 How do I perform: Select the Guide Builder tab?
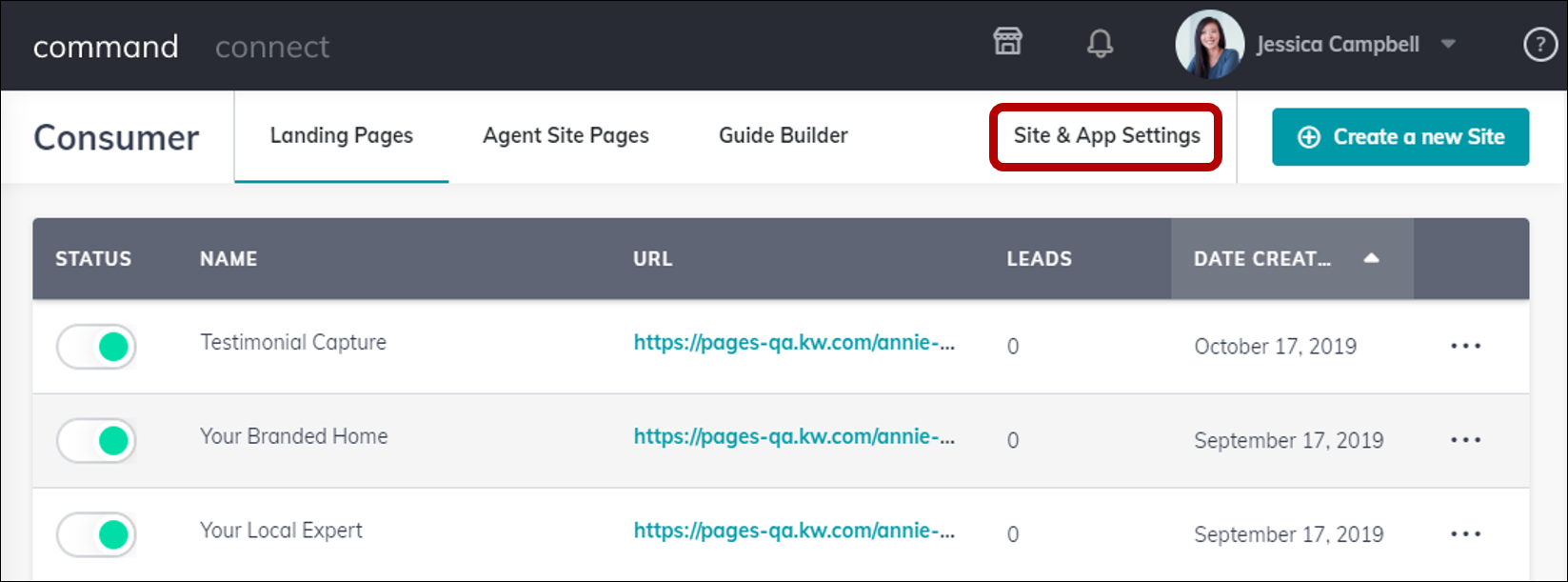tap(783, 136)
